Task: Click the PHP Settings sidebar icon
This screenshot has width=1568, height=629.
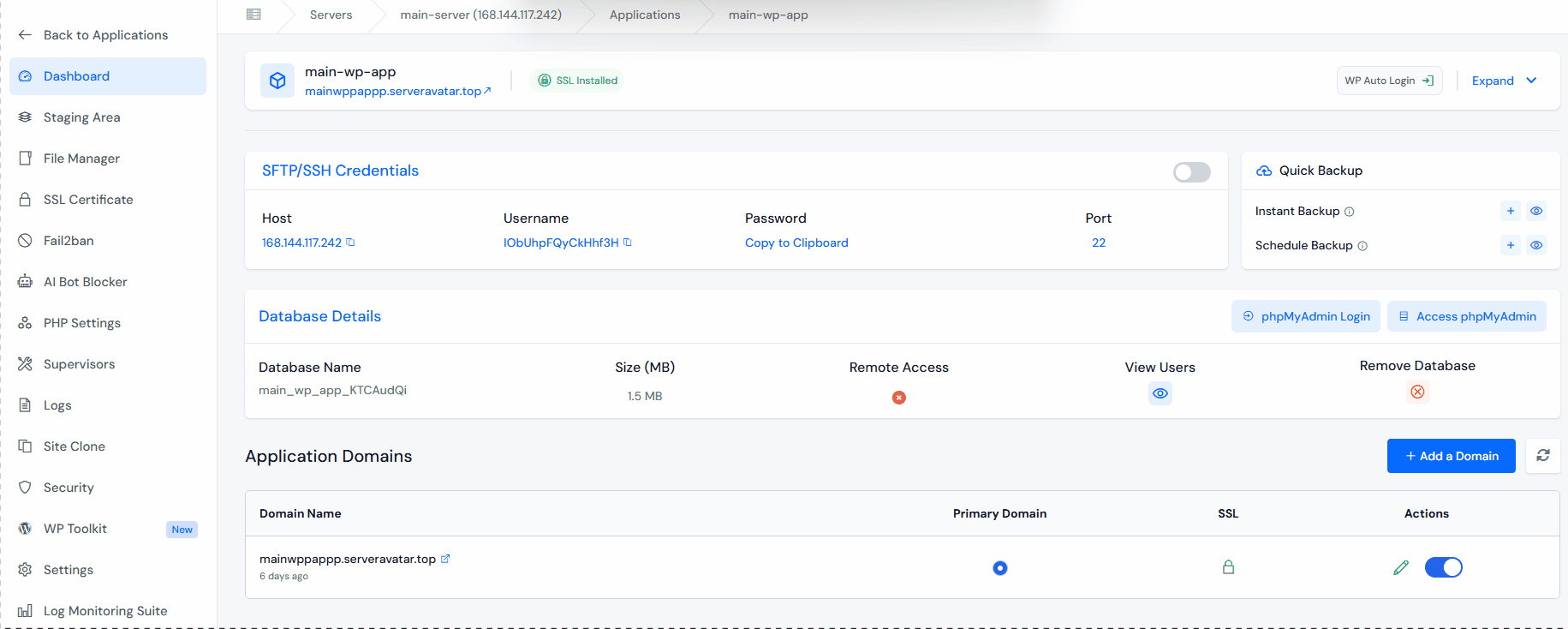Action: 25,323
